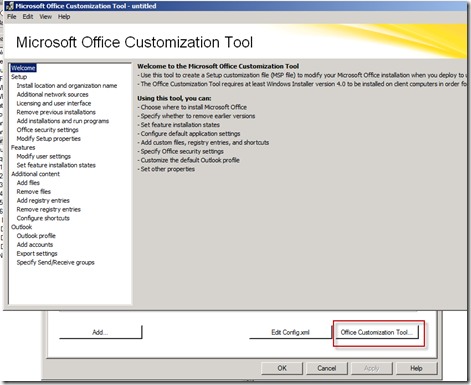Click Cancel in the background dialog
This screenshot has width=471, height=385.
327,368
